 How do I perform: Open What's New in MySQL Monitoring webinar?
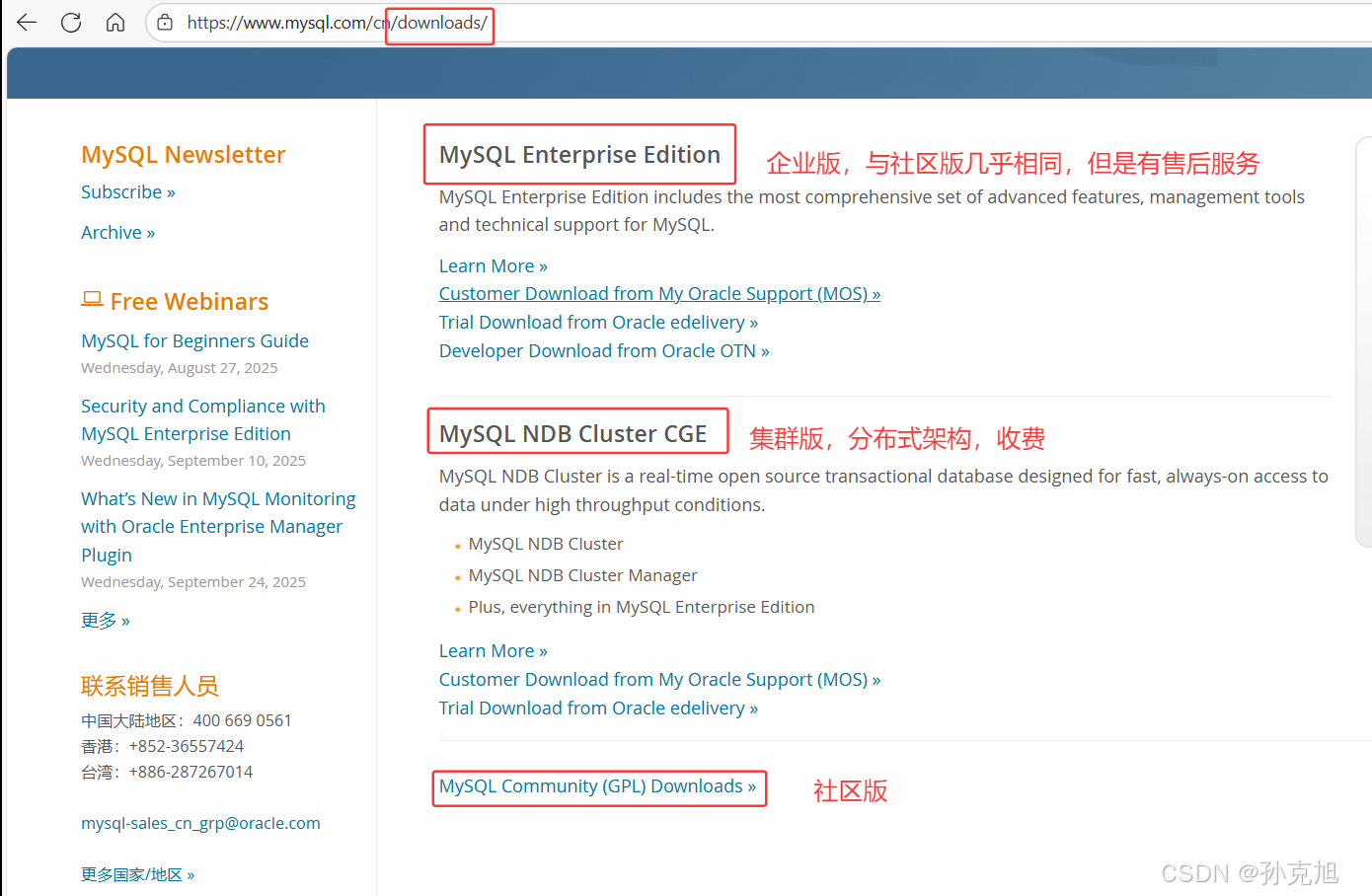click(x=218, y=527)
